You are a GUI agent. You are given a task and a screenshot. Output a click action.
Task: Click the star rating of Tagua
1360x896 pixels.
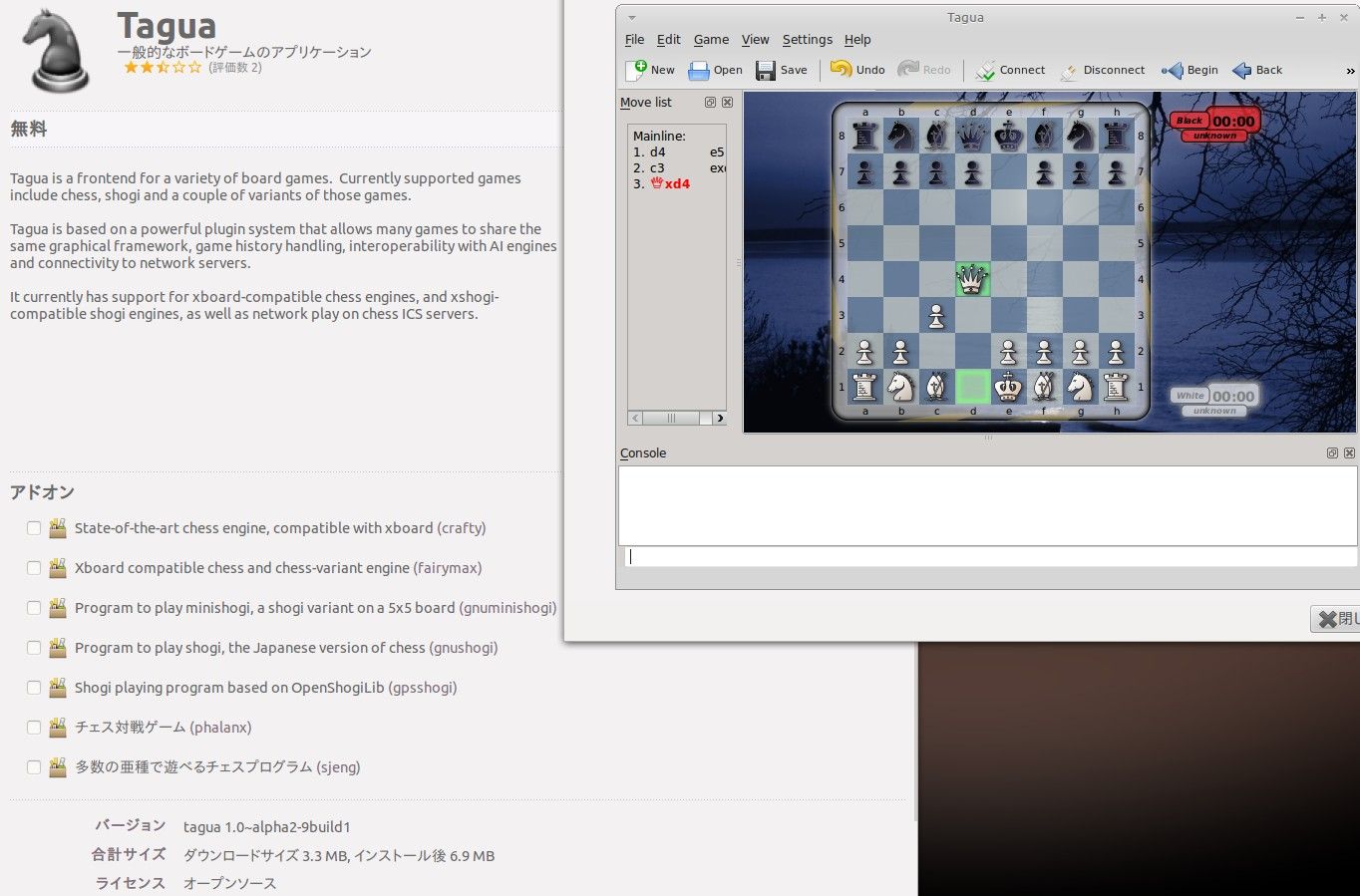(x=163, y=68)
